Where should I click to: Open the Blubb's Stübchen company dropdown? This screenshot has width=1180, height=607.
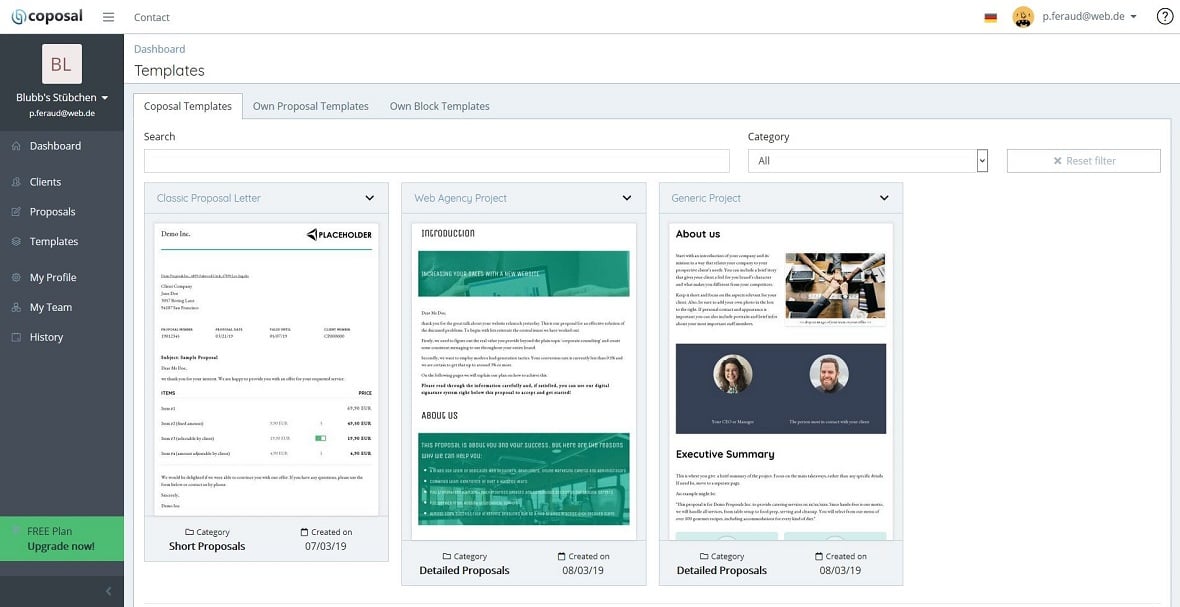(x=62, y=98)
